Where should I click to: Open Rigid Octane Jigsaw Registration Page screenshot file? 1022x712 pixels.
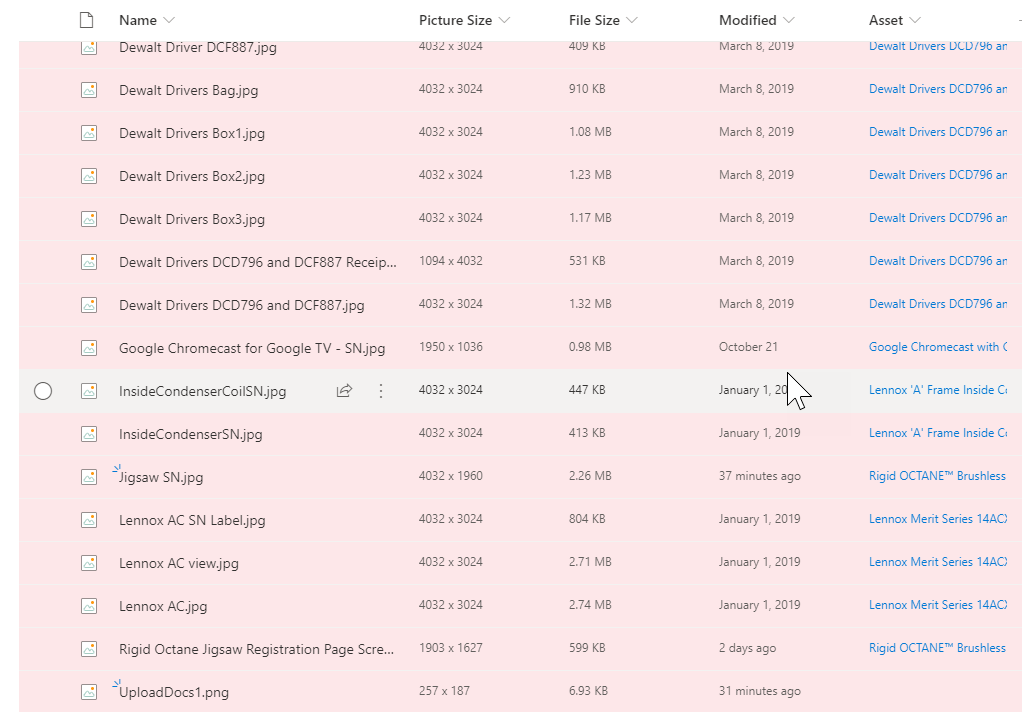(256, 649)
